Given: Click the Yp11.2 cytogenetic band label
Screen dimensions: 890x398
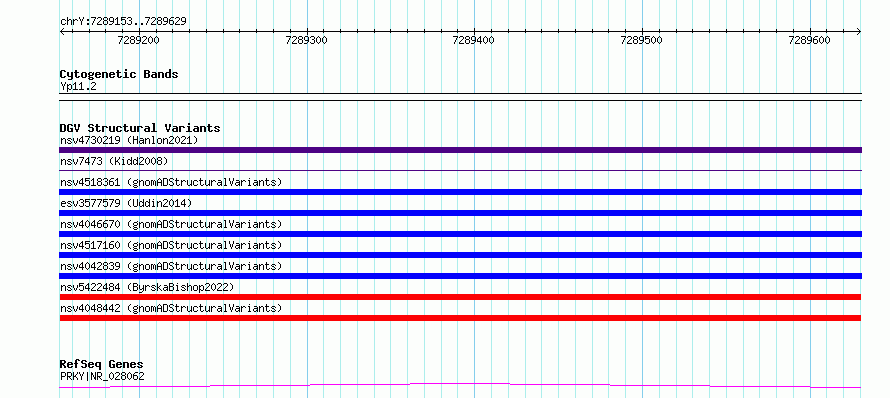Looking at the screenshot, I should pyautogui.click(x=78, y=86).
